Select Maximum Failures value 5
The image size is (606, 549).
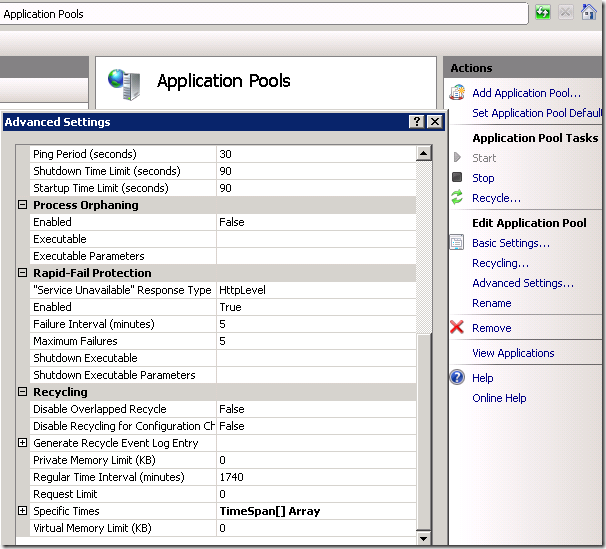(222, 341)
